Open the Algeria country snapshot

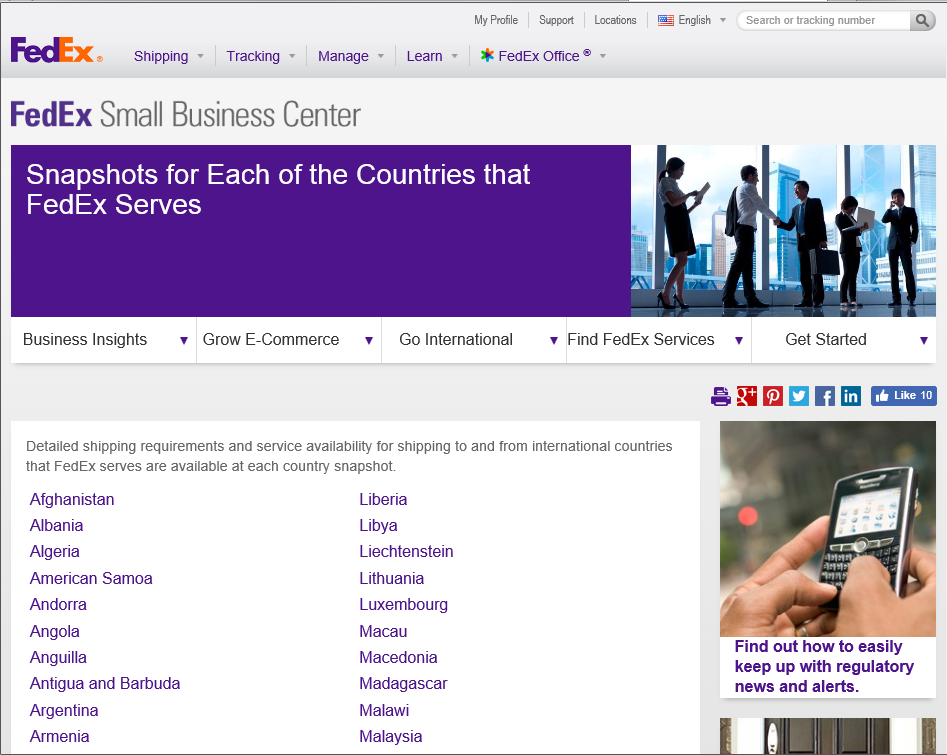coord(54,551)
